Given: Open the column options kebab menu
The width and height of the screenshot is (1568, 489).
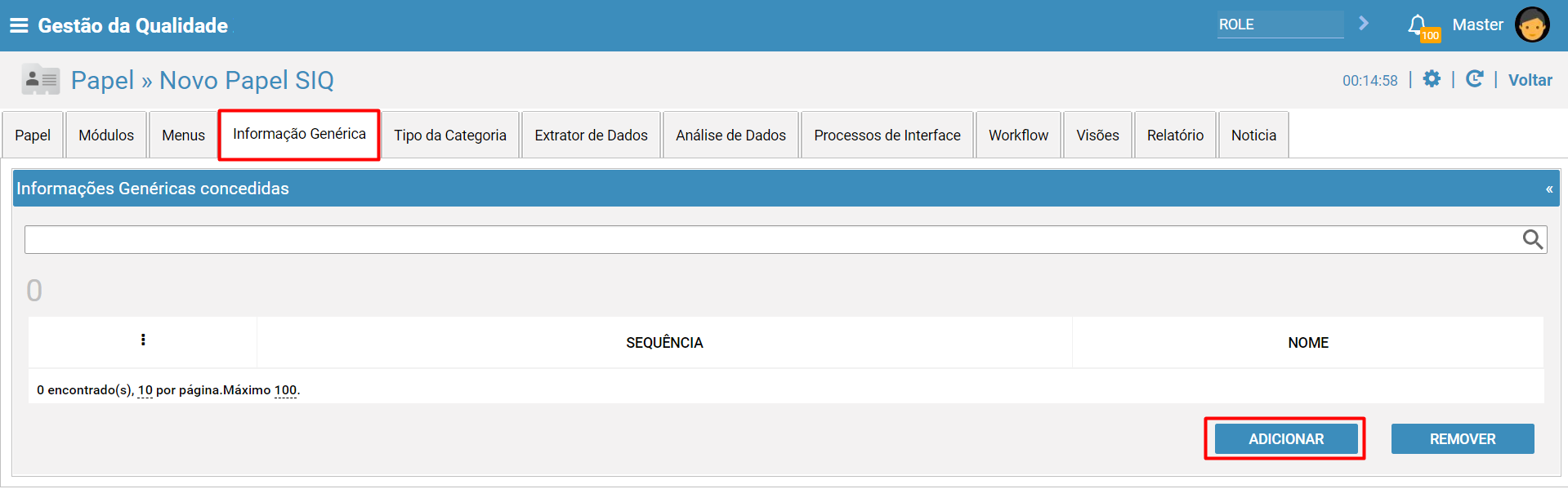Looking at the screenshot, I should coord(143,340).
